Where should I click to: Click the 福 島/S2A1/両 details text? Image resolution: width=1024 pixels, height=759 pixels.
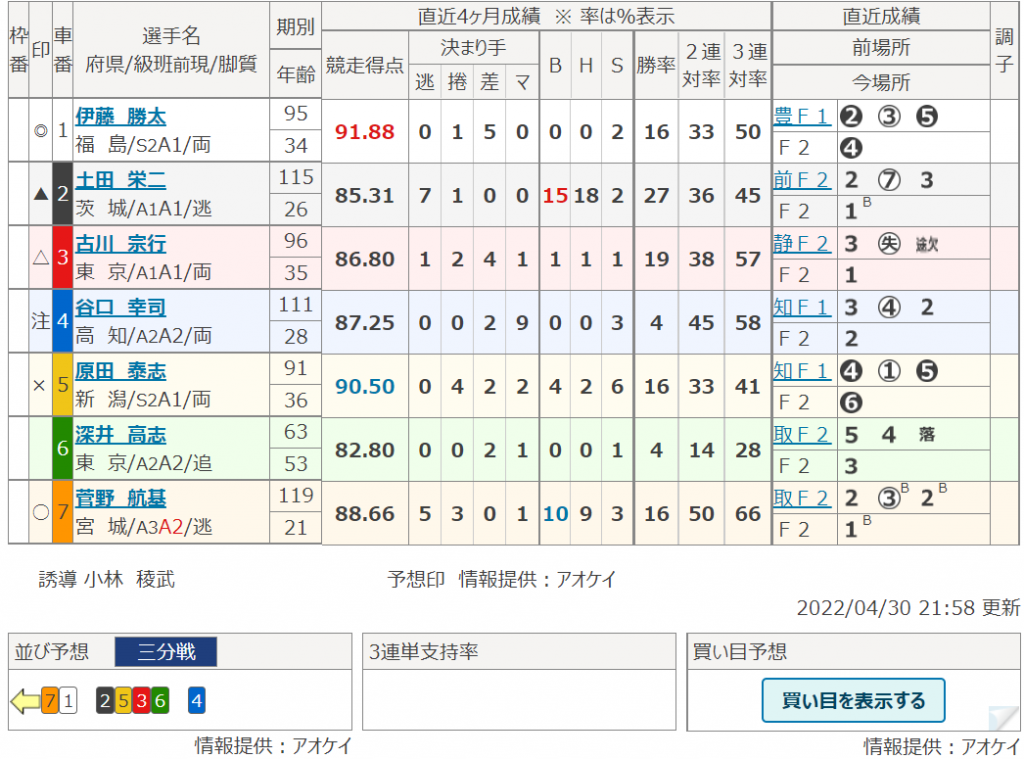143,144
